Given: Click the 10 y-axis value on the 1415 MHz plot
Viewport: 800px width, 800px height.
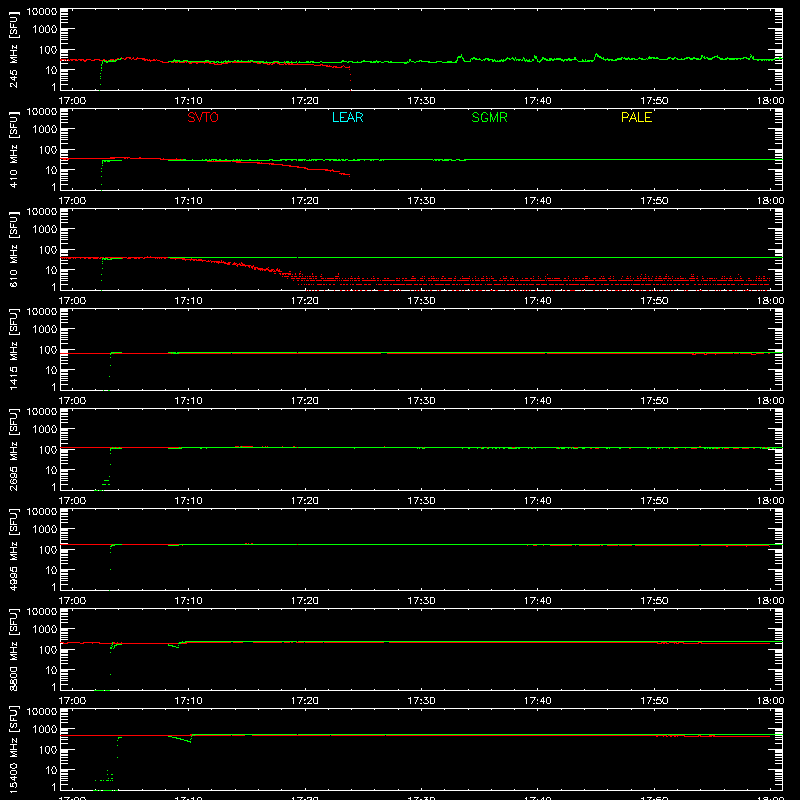Looking at the screenshot, I should pyautogui.click(x=51, y=370).
